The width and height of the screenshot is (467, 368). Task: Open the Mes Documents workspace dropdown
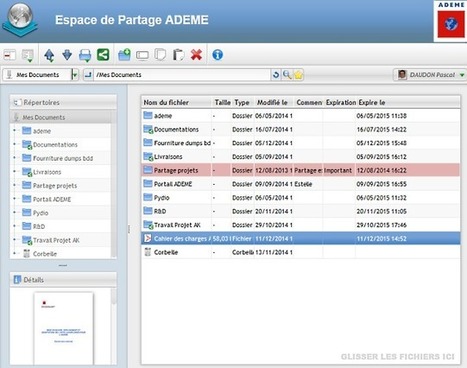[x=75, y=75]
